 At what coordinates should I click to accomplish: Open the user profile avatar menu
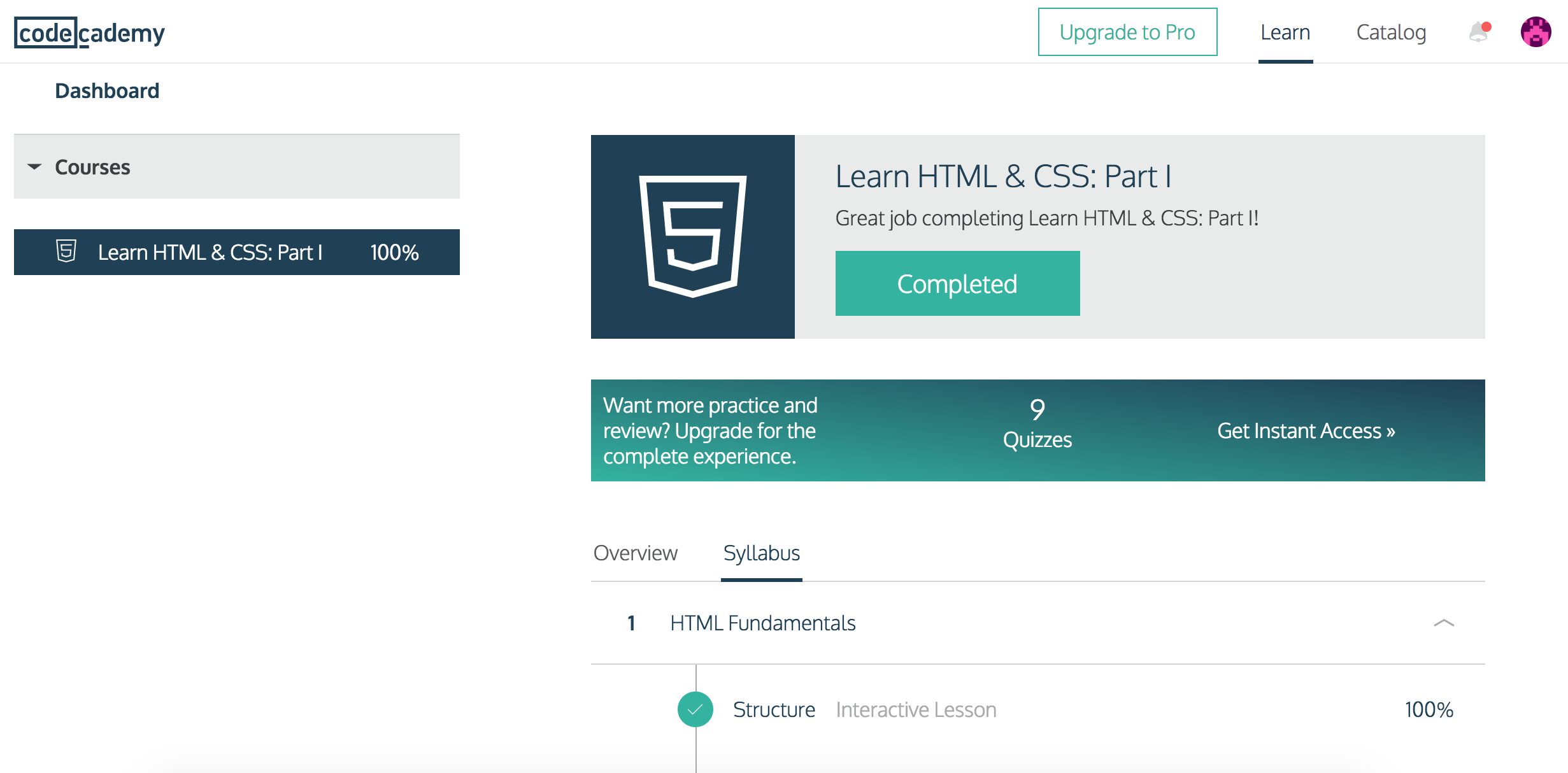point(1536,32)
